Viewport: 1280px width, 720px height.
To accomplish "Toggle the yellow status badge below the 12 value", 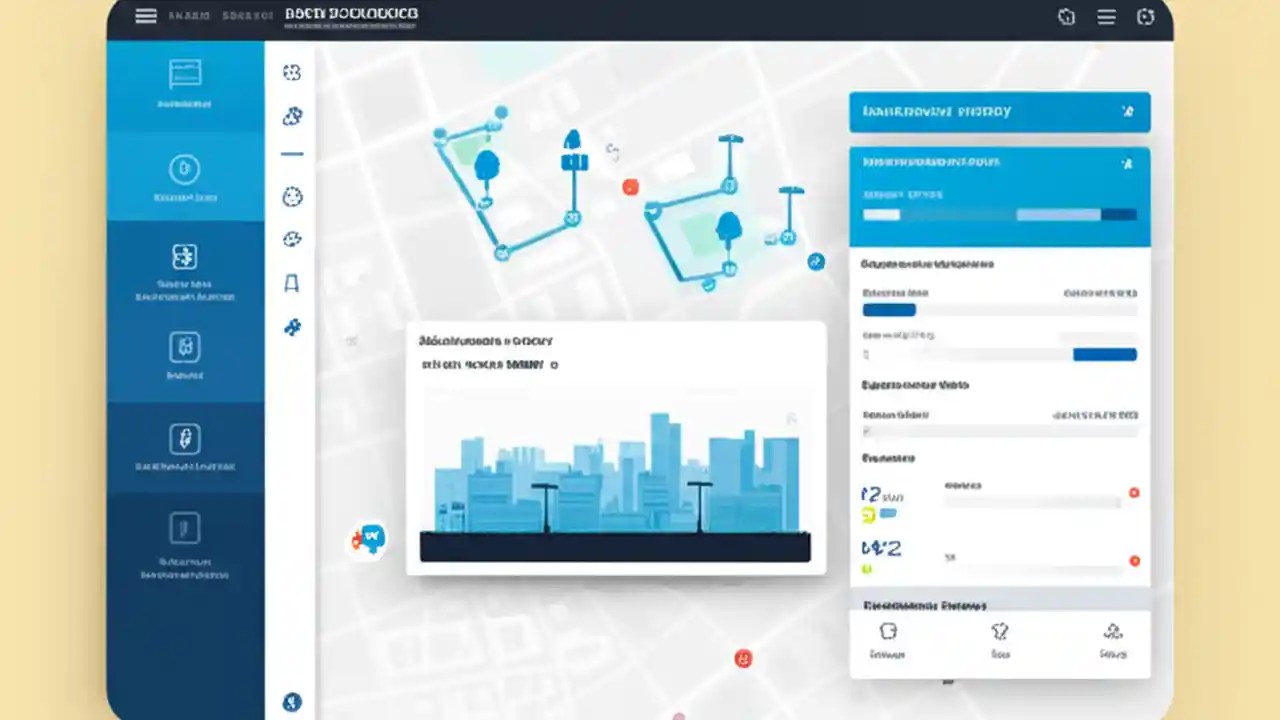I will pos(868,514).
